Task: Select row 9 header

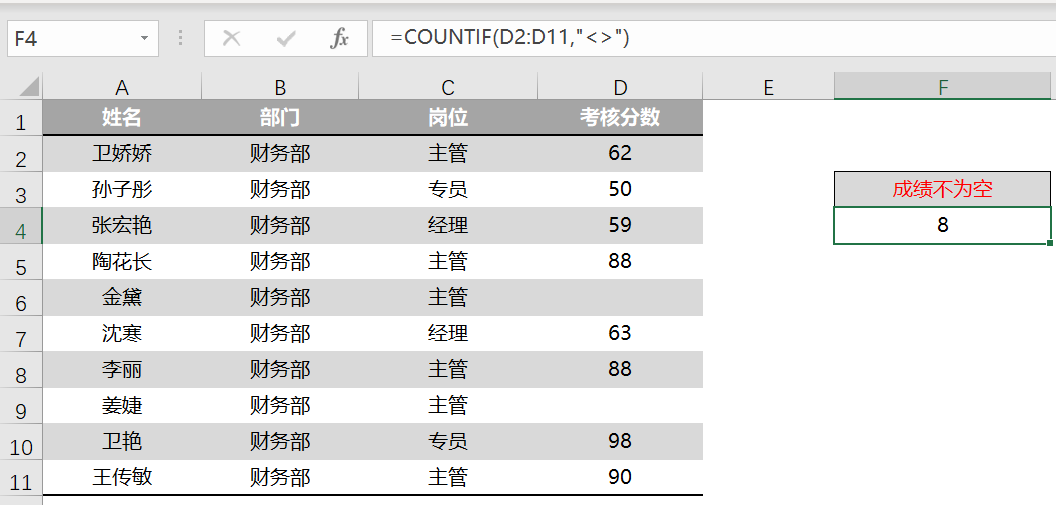Action: (x=21, y=406)
